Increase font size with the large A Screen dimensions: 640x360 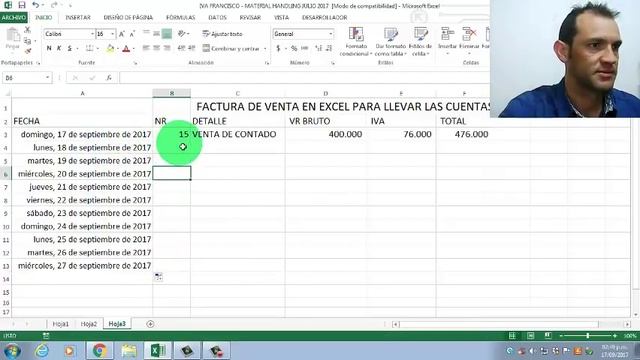pos(122,34)
